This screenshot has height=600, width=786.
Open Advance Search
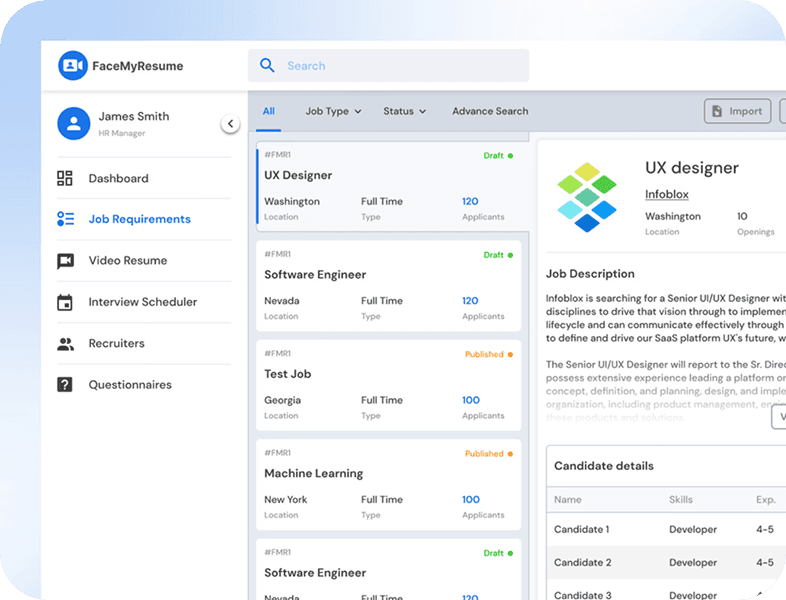coord(490,111)
